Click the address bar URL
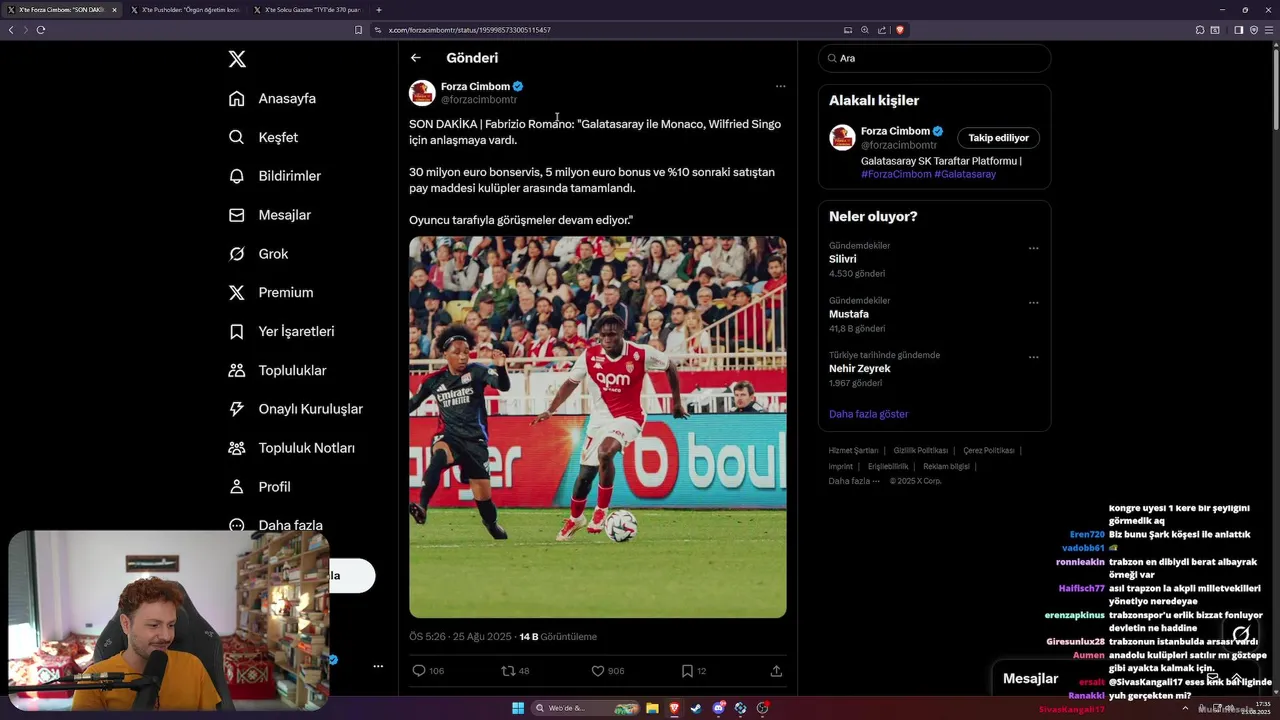Image resolution: width=1280 pixels, height=720 pixels. click(470, 30)
